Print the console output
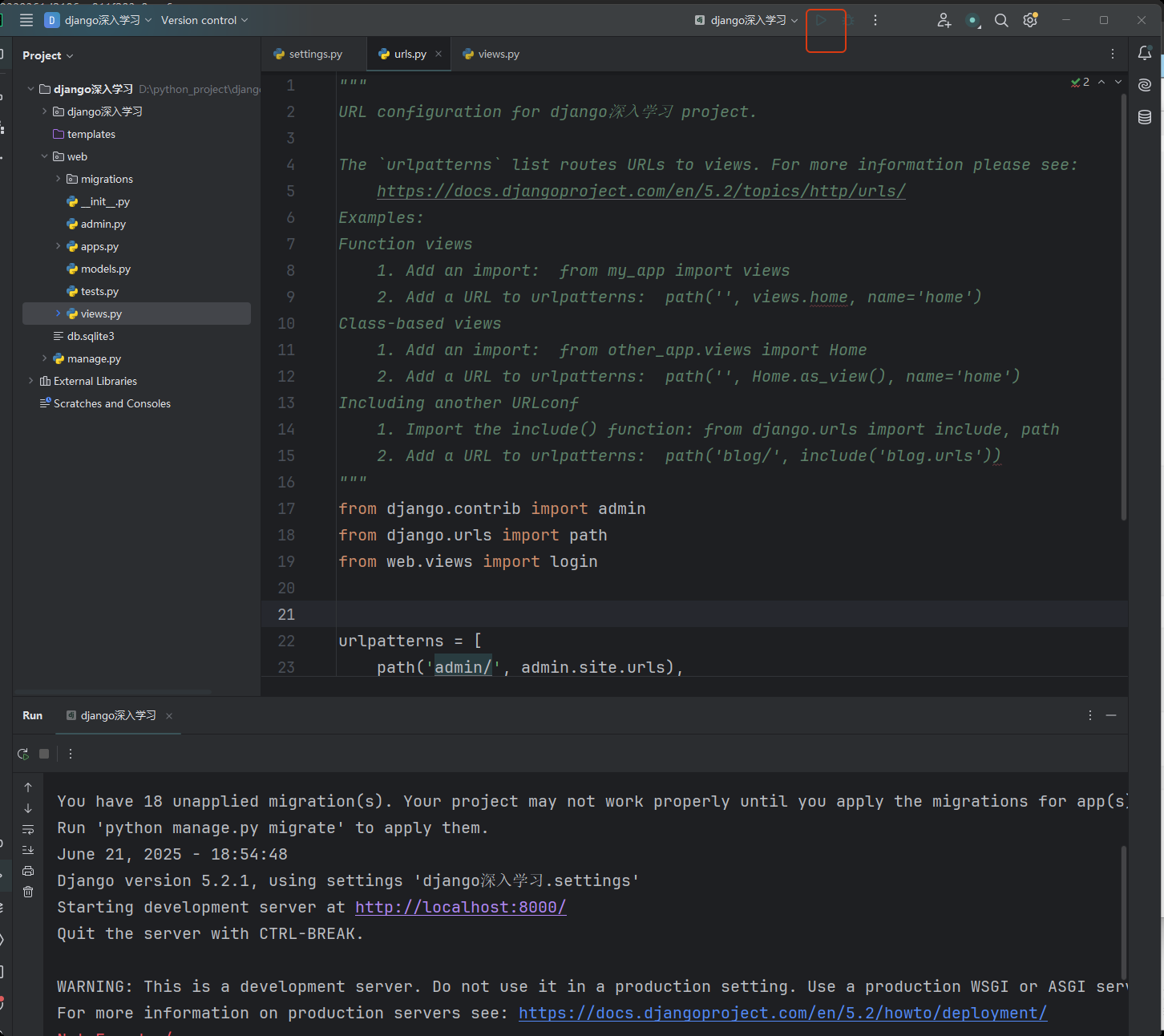 click(x=28, y=871)
